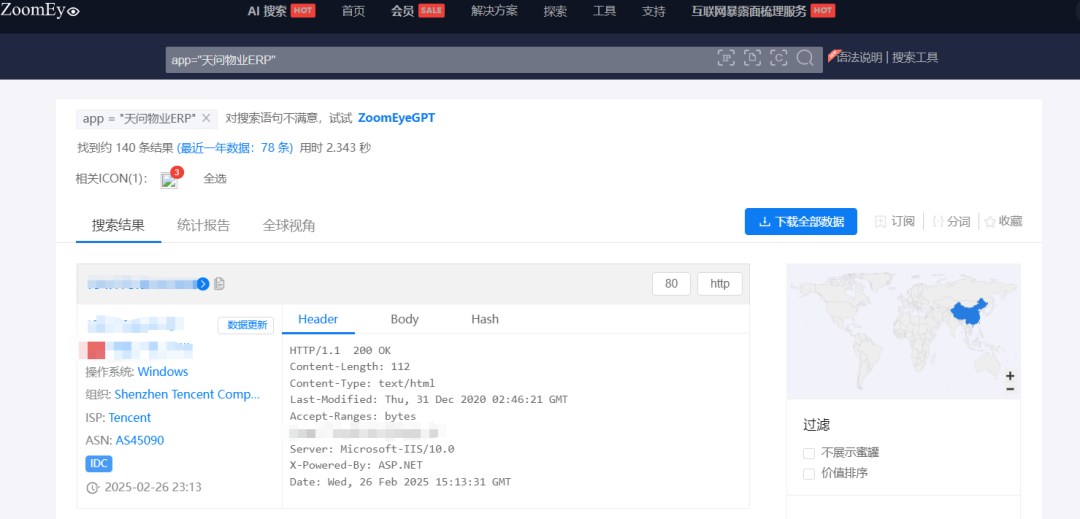Screen dimensions: 1080x519
Task: Click 'Server: Microsoft-IIS/10.0' header line
Action: (372, 449)
